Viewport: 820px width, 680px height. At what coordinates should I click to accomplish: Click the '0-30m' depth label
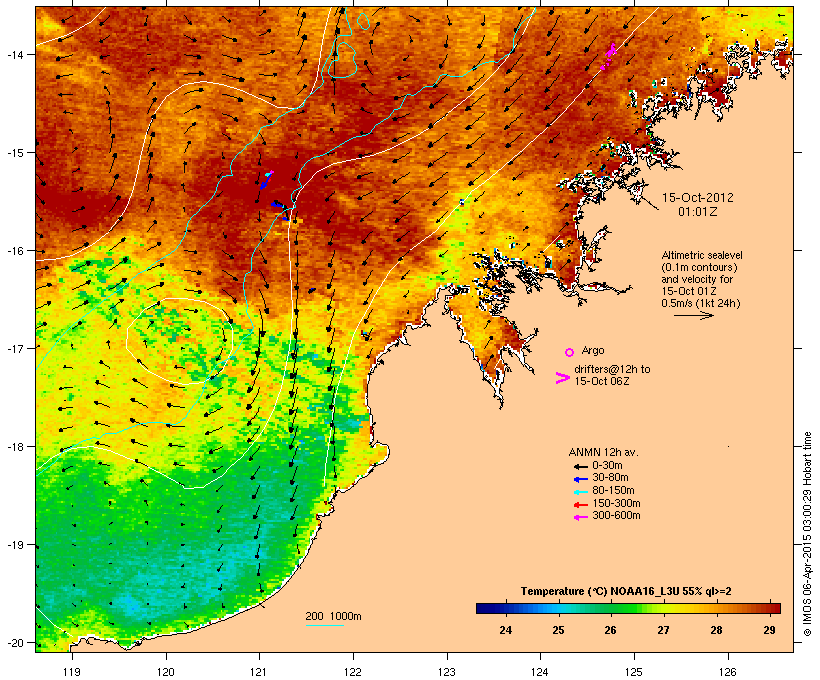(x=607, y=466)
